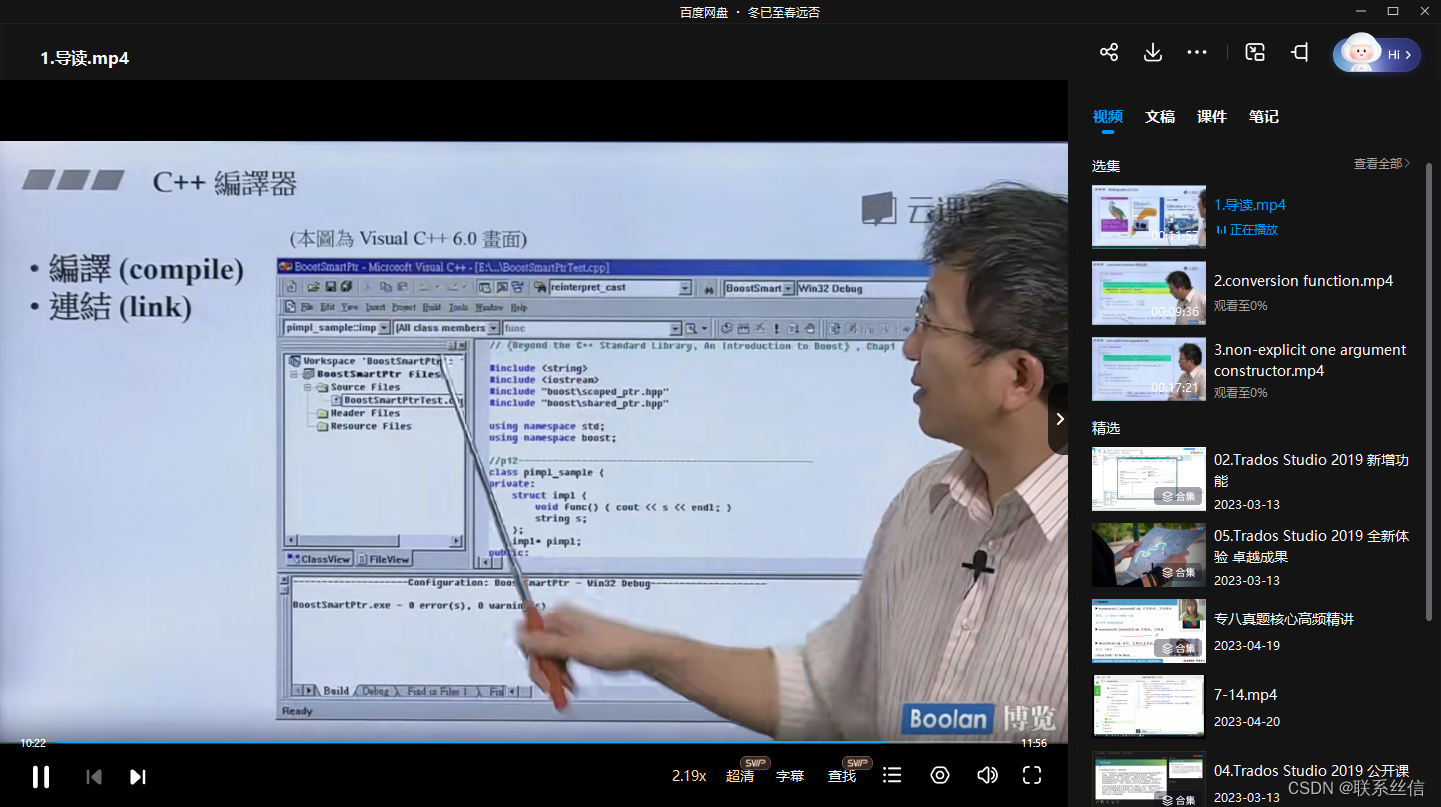1441x807 pixels.
Task: Click the download icon in top bar
Action: (x=1153, y=53)
